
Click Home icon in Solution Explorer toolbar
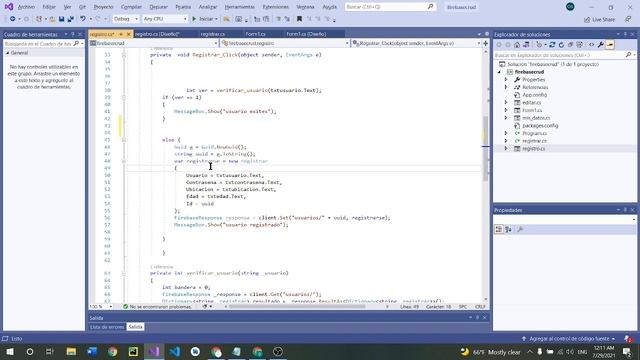point(517,45)
